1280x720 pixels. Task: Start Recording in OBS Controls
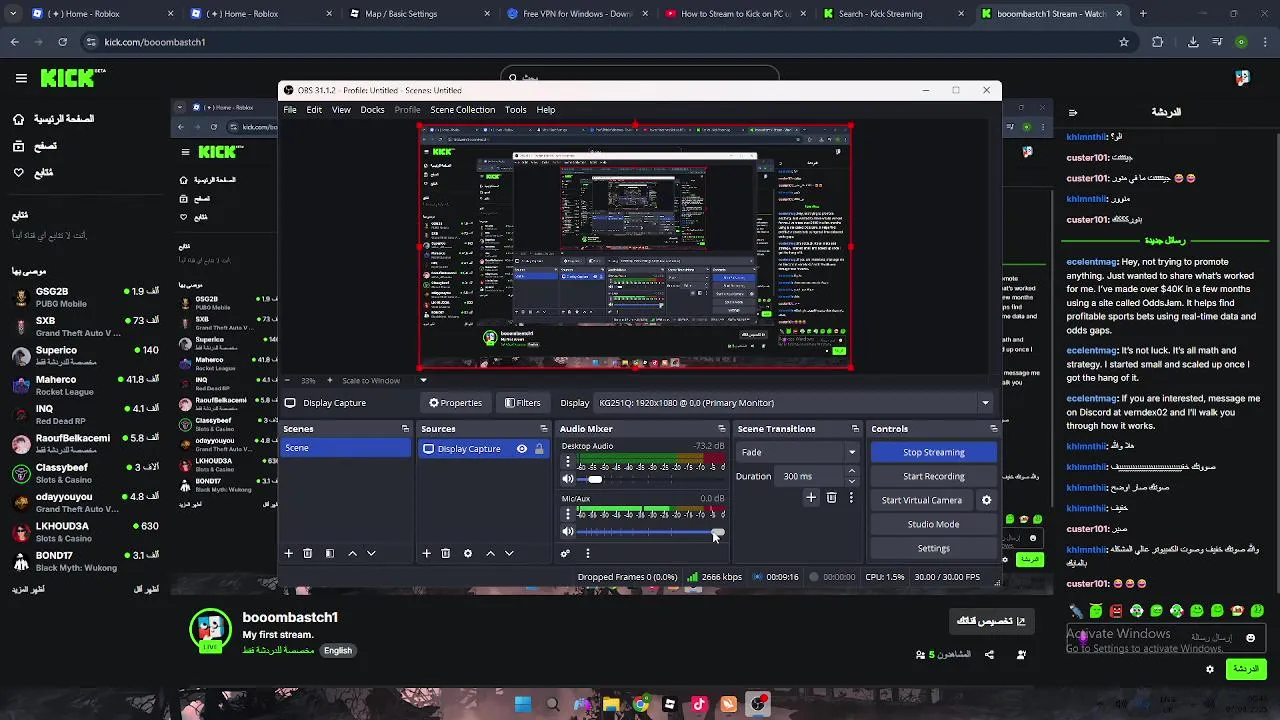pos(933,476)
